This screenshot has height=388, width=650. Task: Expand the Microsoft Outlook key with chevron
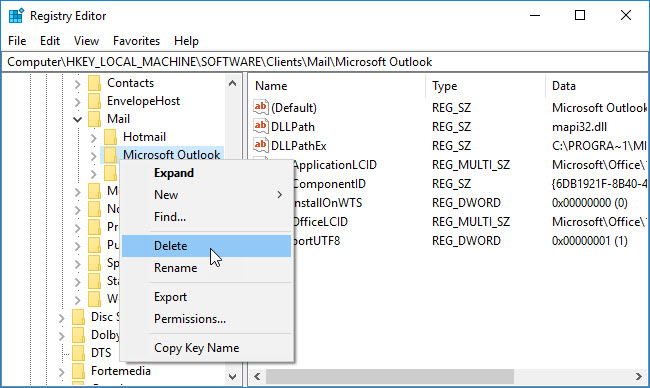[x=94, y=156]
